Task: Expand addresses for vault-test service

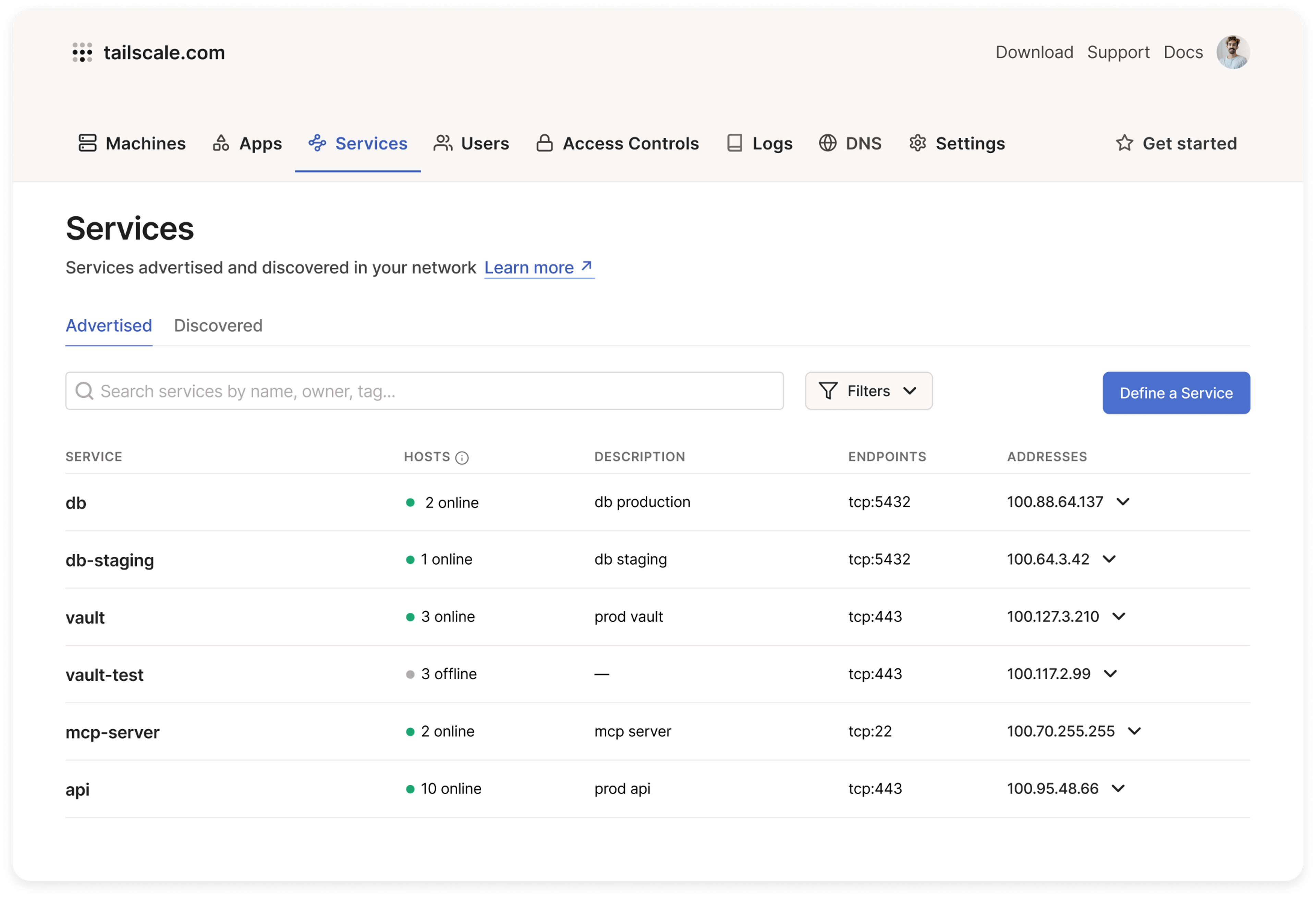Action: tap(1110, 674)
